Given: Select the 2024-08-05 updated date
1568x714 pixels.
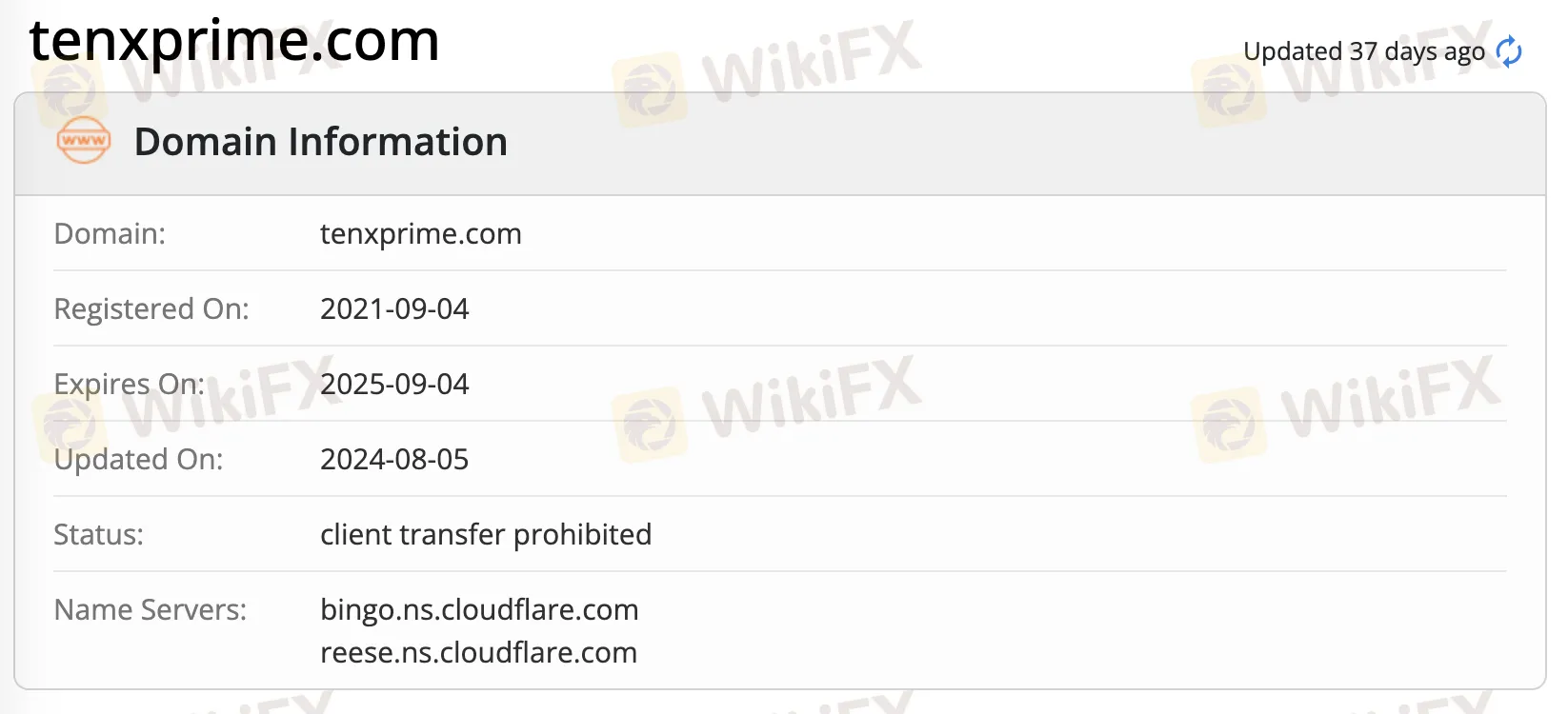Looking at the screenshot, I should [394, 460].
